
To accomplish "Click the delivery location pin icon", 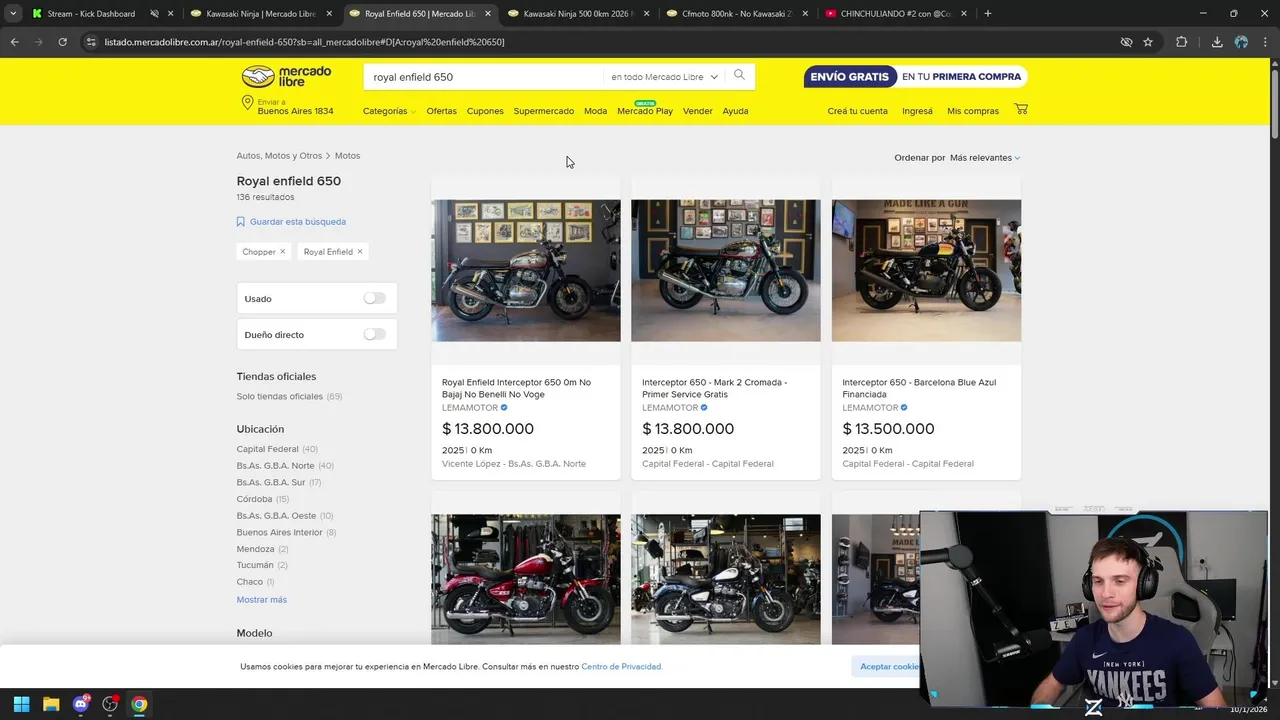I will (247, 103).
